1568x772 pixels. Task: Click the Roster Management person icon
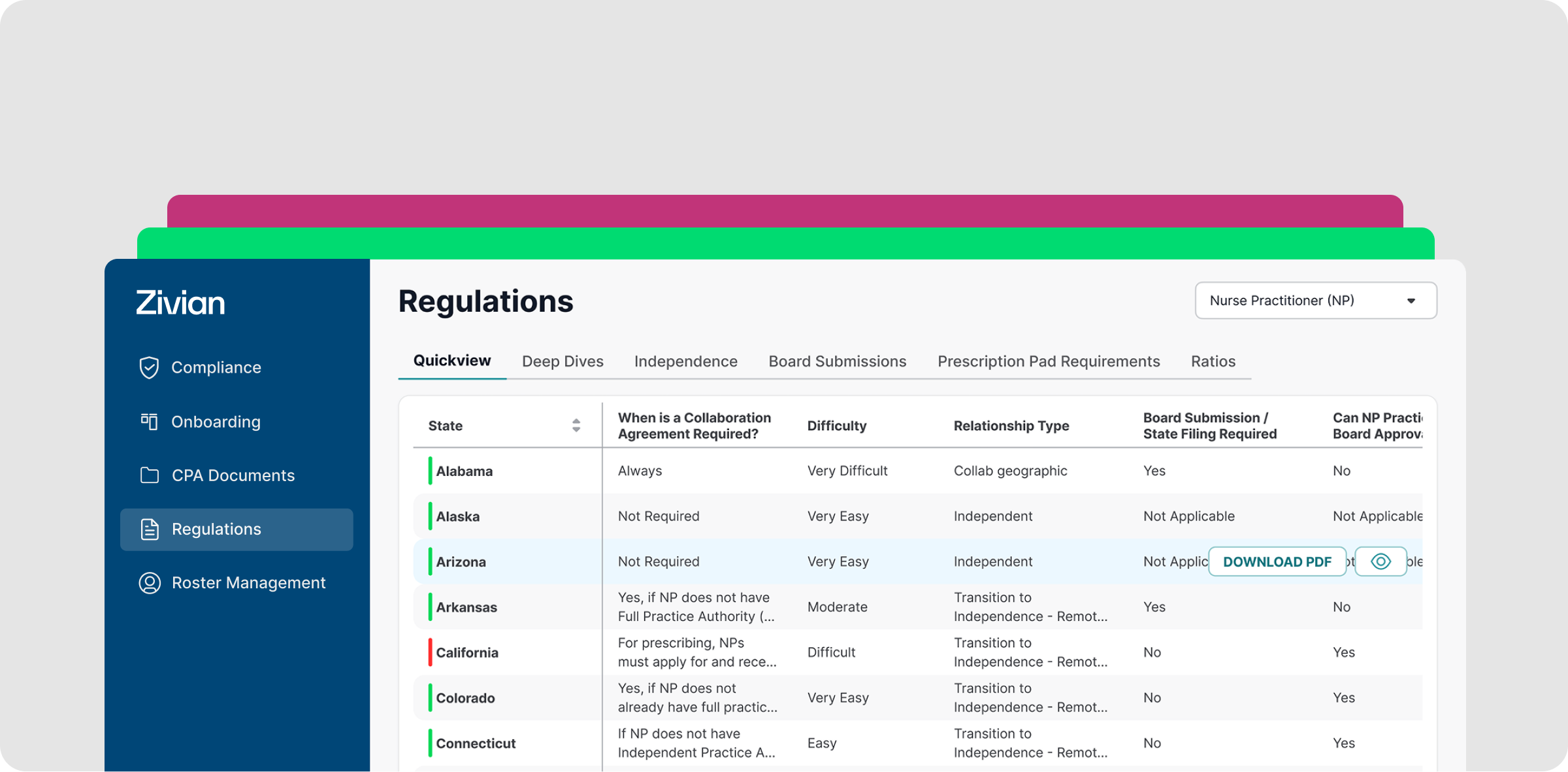click(149, 582)
